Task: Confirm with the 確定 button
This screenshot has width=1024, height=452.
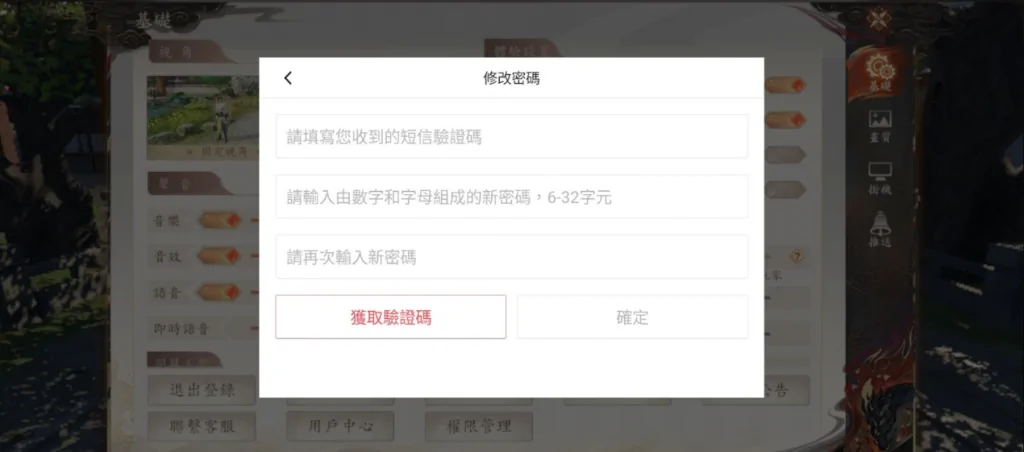Action: pyautogui.click(x=632, y=317)
